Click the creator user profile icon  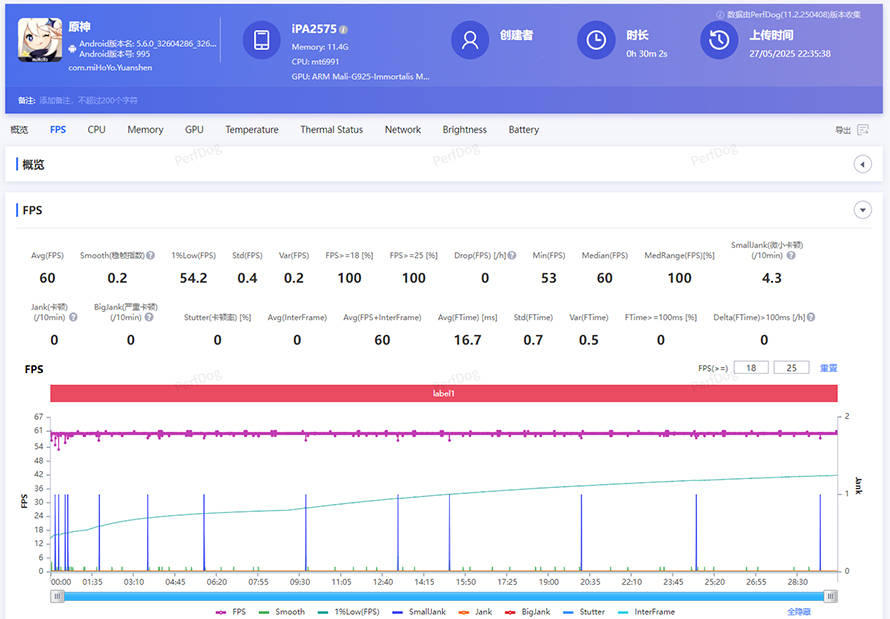point(469,40)
